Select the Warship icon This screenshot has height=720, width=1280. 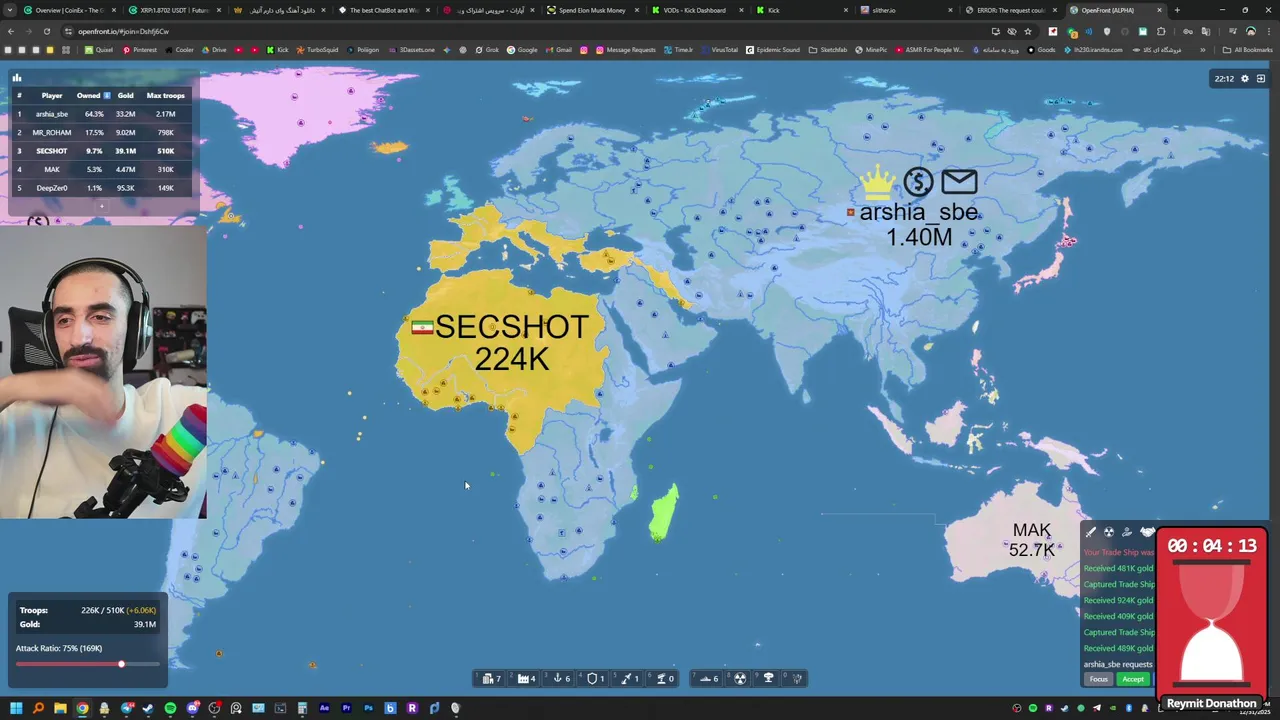[705, 678]
